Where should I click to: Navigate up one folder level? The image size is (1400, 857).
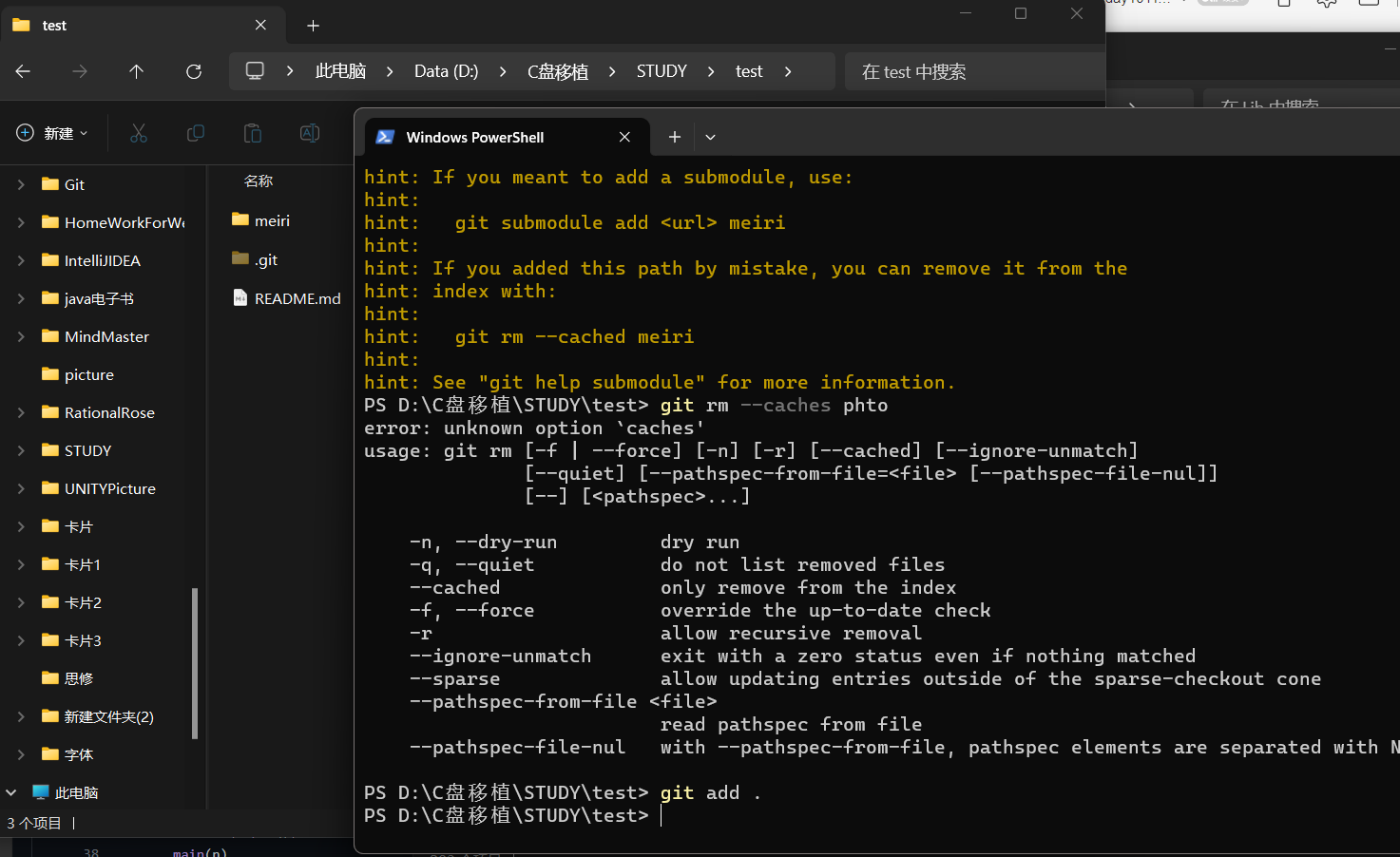coord(137,71)
